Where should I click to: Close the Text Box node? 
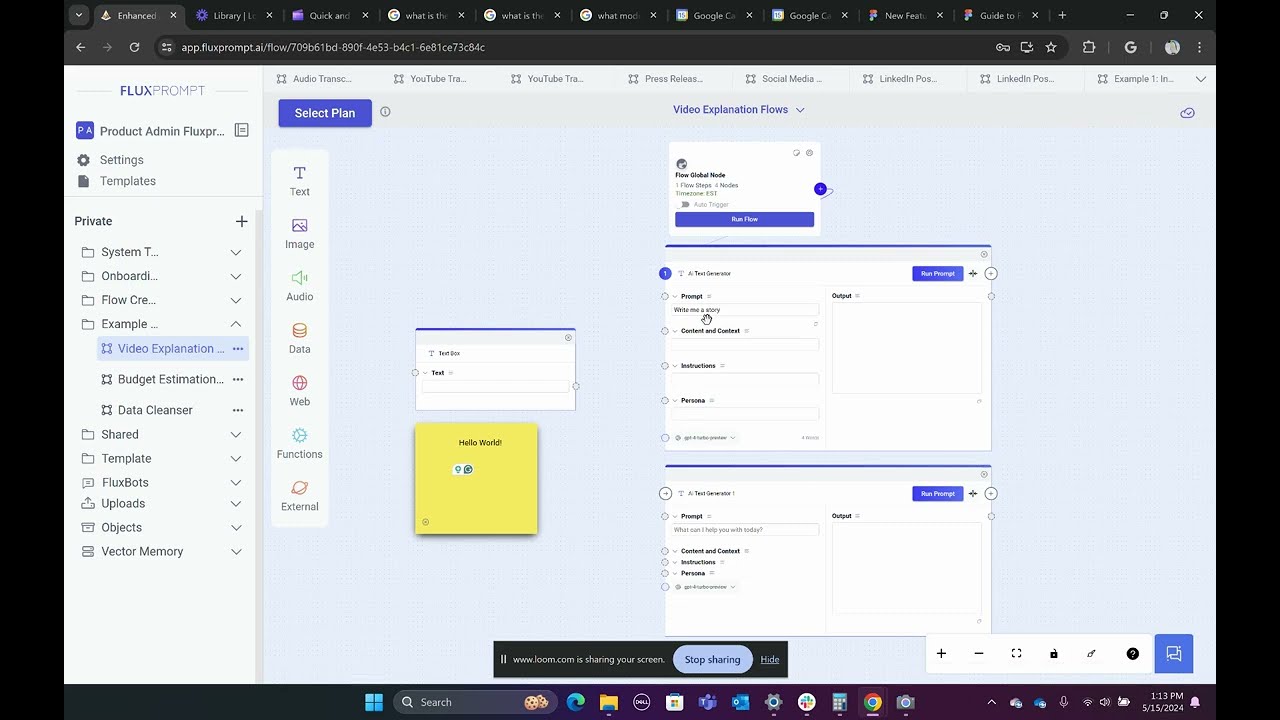(x=568, y=337)
